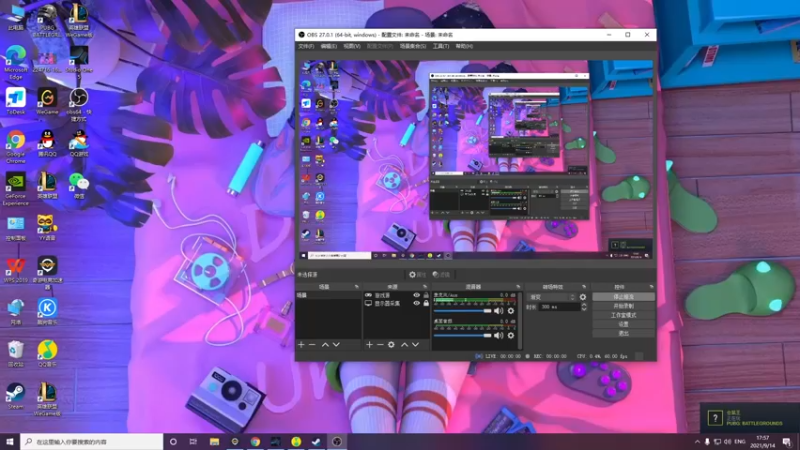
Task: Open the Tools (工具) menu in OBS
Action: pyautogui.click(x=441, y=46)
